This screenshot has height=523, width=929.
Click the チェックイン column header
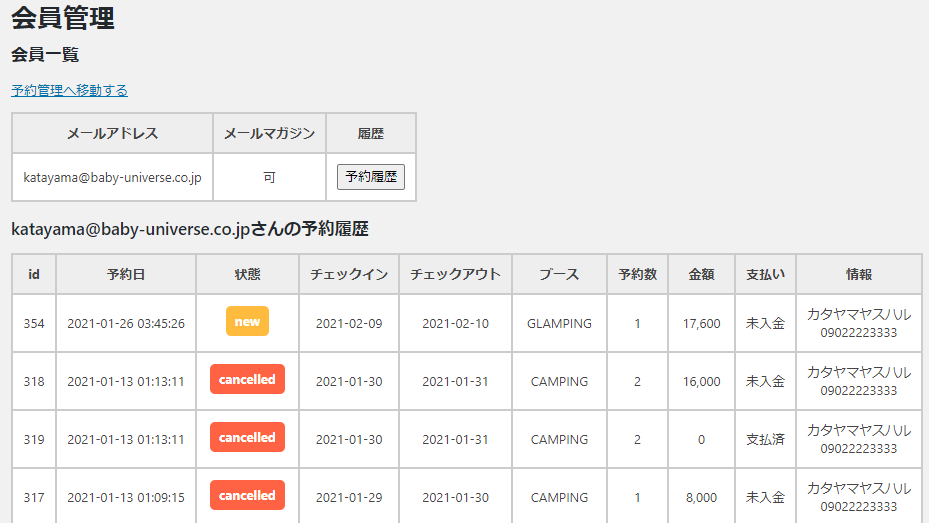tap(348, 274)
